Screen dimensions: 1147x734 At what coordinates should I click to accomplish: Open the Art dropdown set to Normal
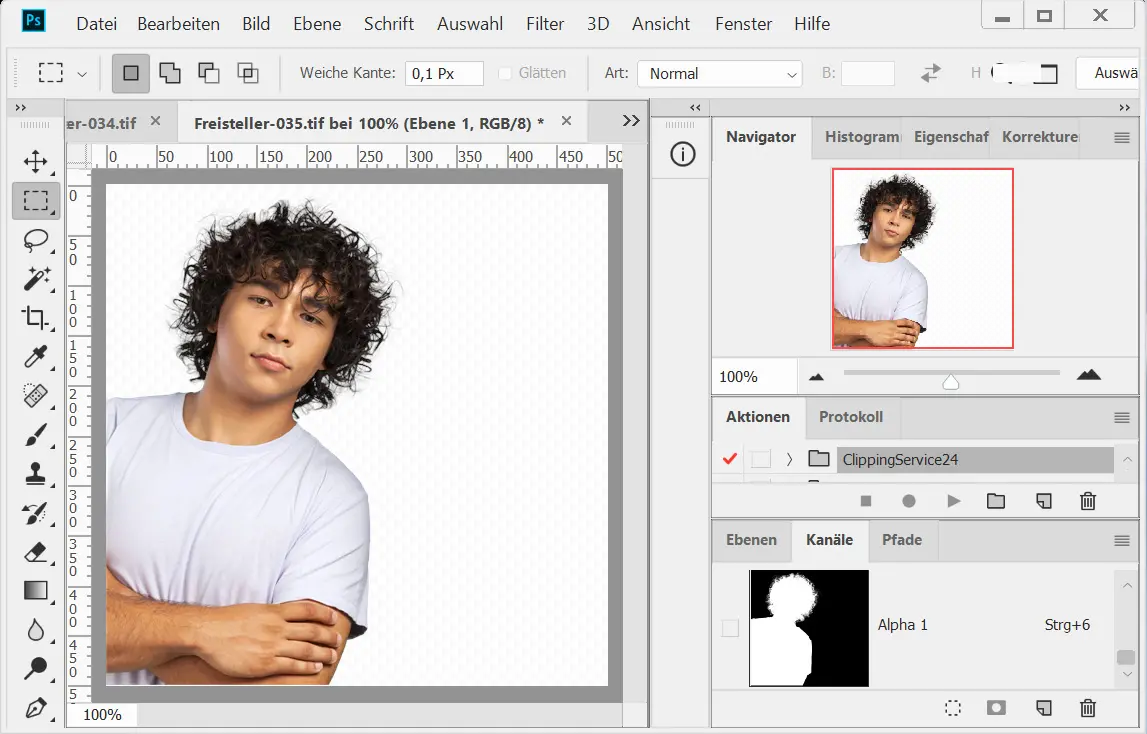719,74
